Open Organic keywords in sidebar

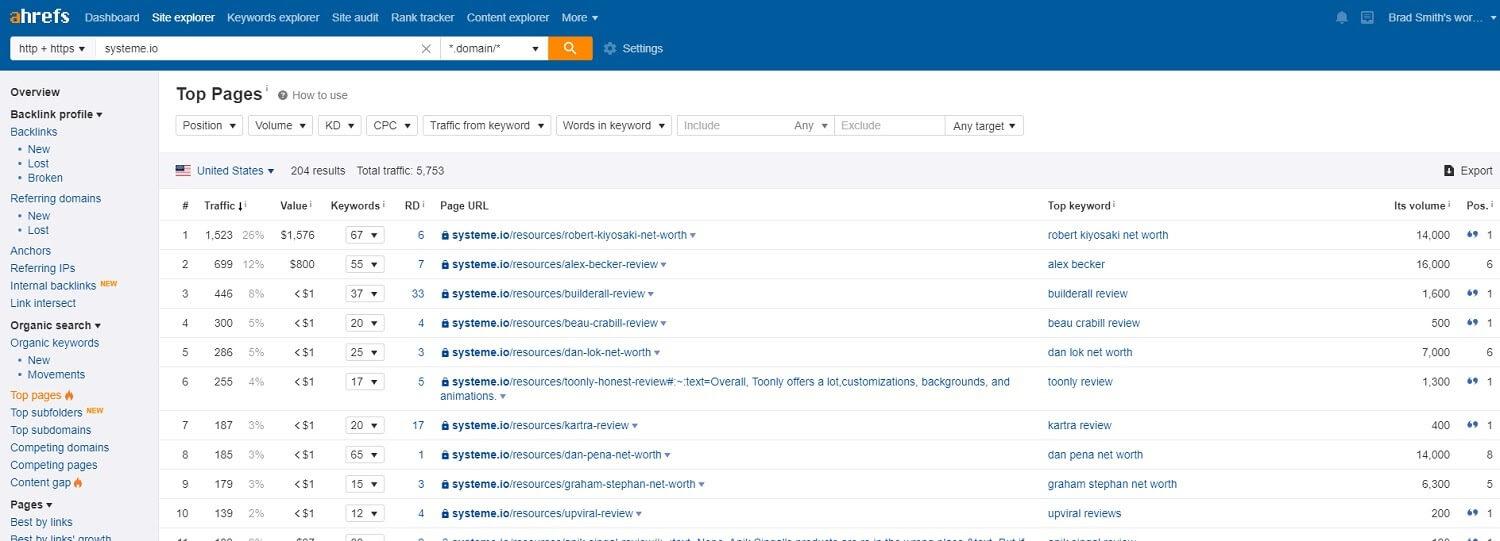tap(55, 343)
